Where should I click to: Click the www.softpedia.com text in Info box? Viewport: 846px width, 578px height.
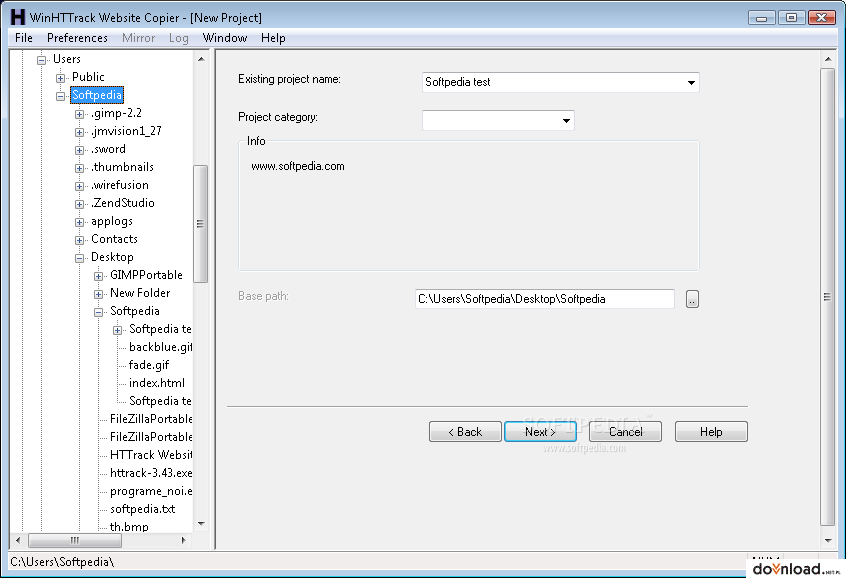click(x=298, y=166)
